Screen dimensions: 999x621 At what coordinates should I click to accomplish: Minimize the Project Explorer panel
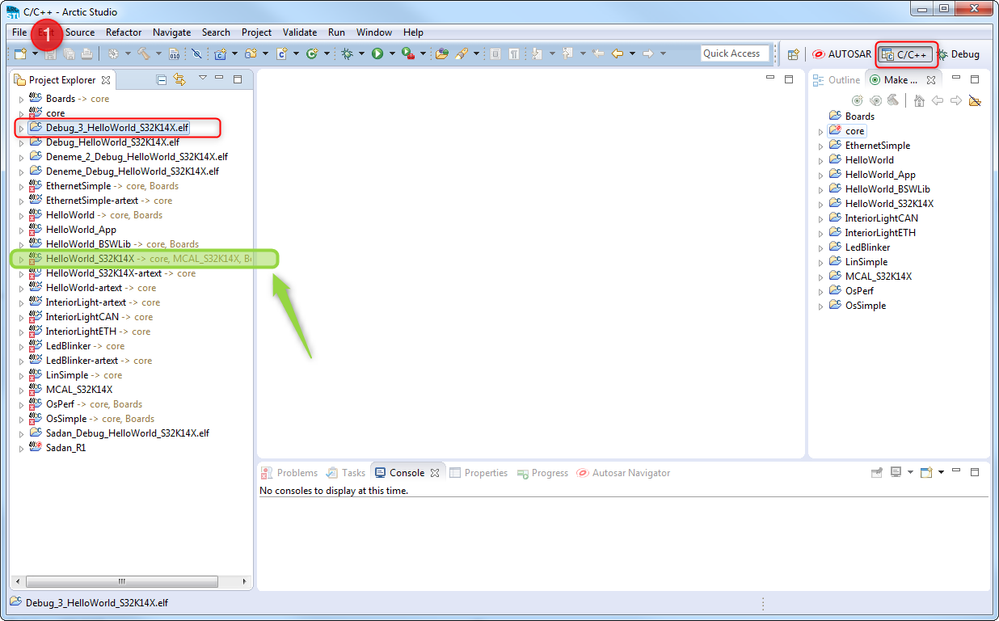219,78
